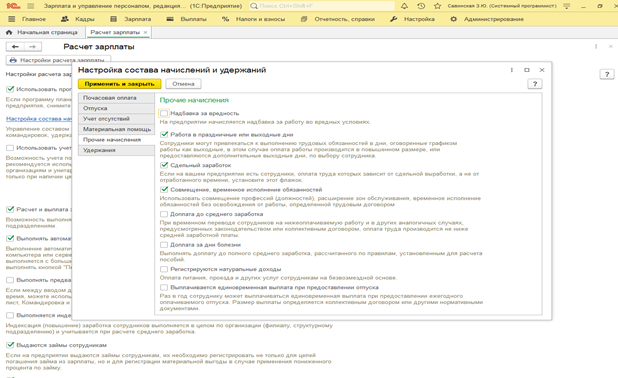Click the Зарплата calculator icon
Viewport: 618px width, 378px height.
pos(114,19)
